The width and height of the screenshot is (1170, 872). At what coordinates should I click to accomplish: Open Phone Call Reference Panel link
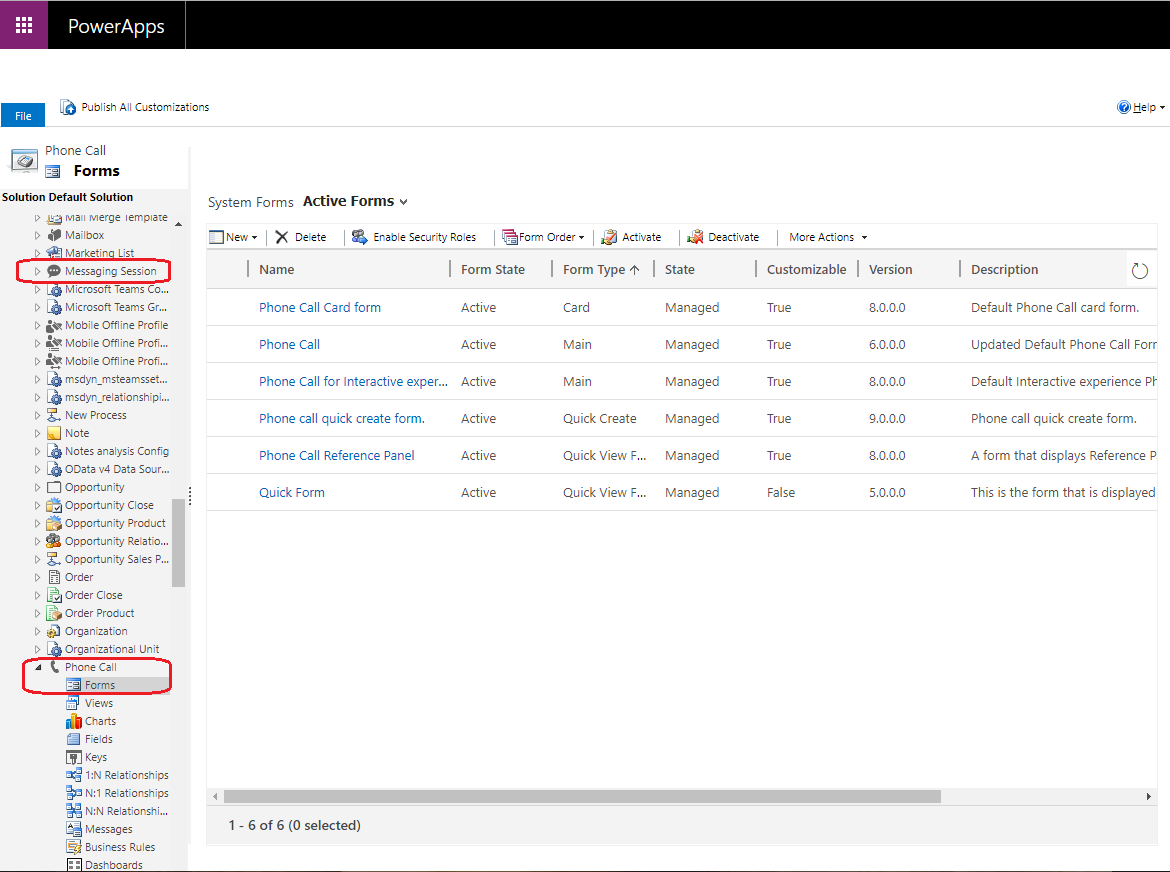[336, 456]
